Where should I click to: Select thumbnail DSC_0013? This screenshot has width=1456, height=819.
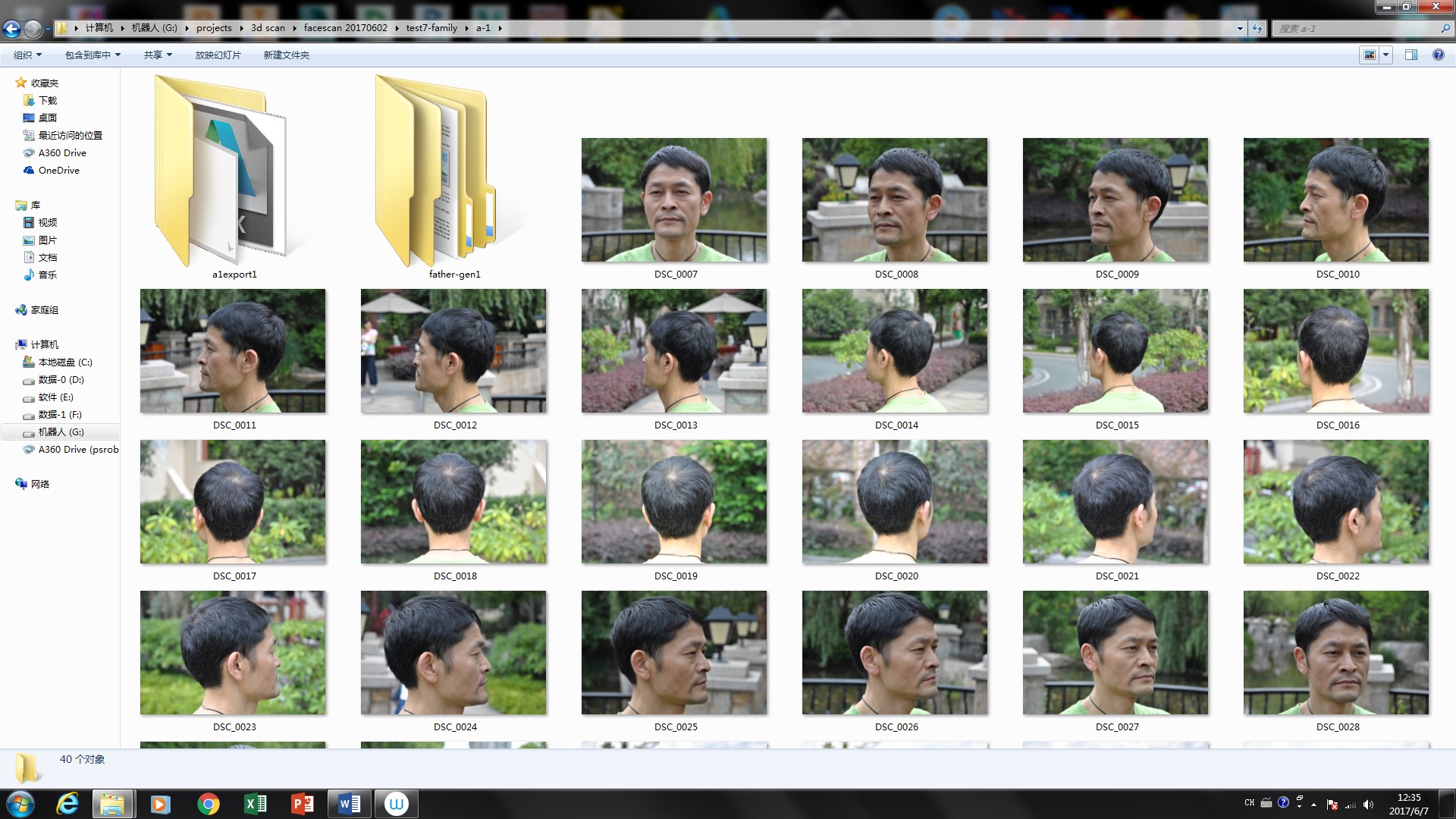[x=674, y=350]
